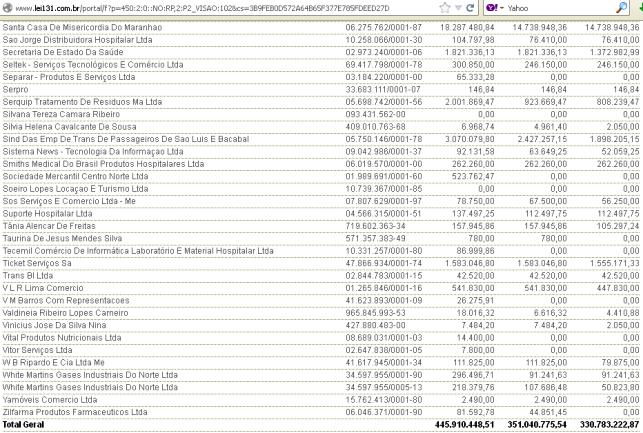Viewport: 643px width, 433px height.
Task: Select Serquip Tratamento De Residuos Ma Ltda
Action: 82,102
